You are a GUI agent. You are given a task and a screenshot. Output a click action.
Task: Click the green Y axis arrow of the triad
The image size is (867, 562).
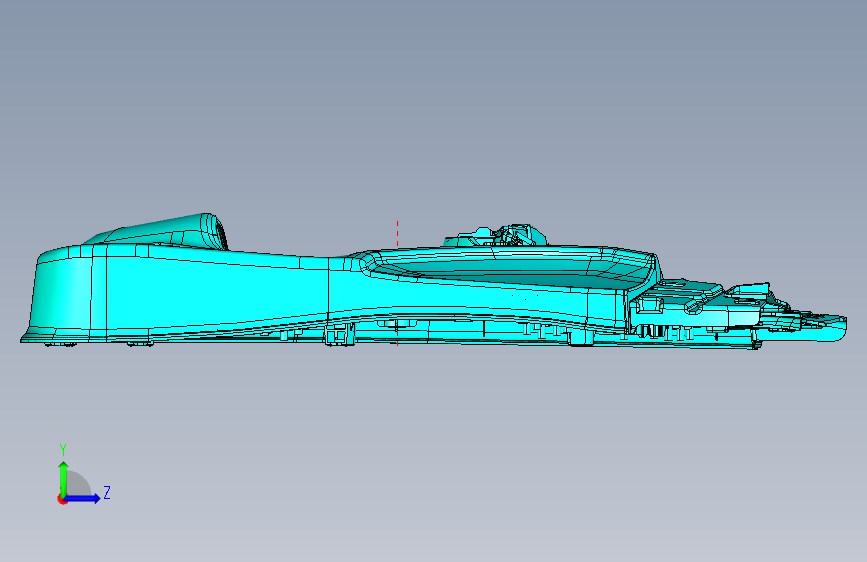pyautogui.click(x=63, y=478)
